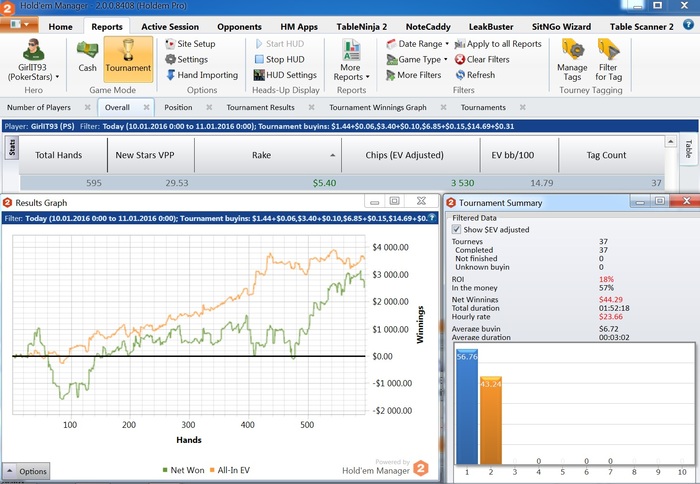Open Hand Importing

202,75
